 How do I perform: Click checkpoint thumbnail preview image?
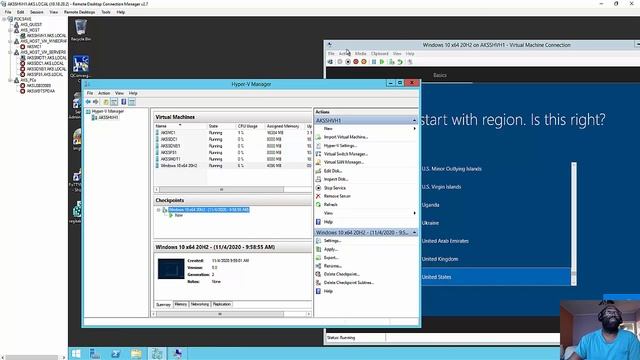pyautogui.click(x=171, y=269)
